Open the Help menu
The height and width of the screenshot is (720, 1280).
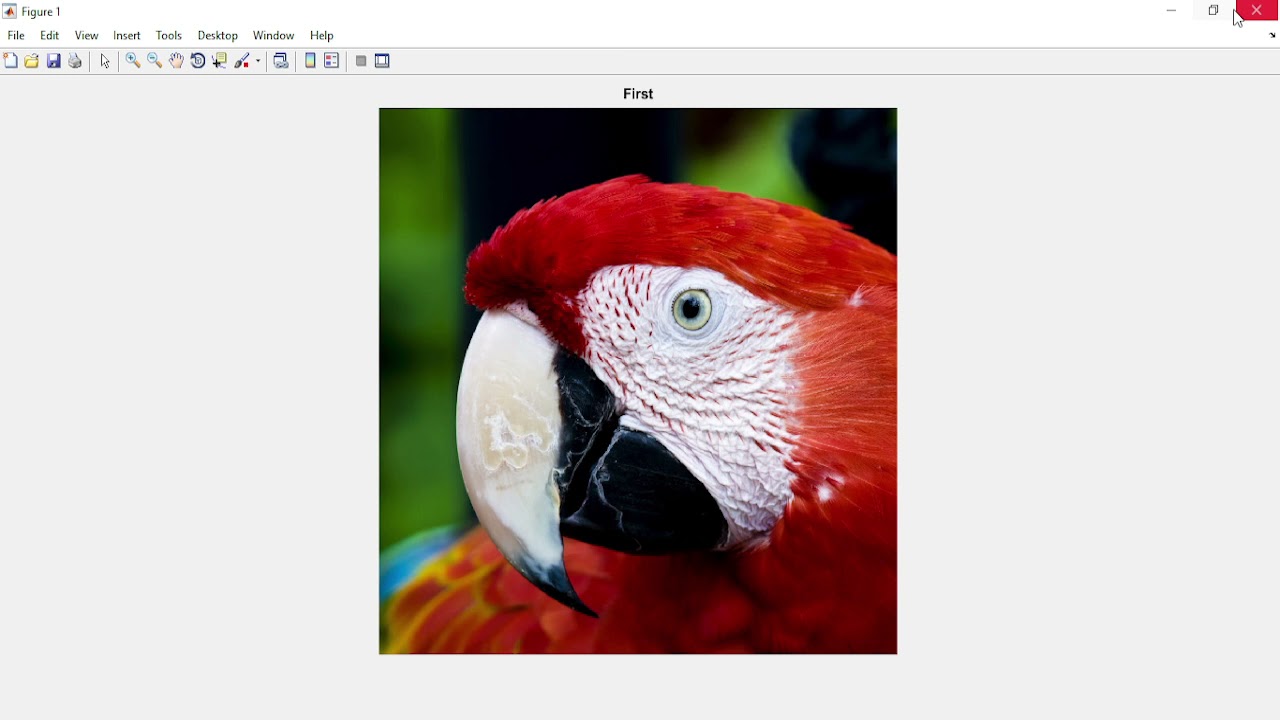coord(322,36)
